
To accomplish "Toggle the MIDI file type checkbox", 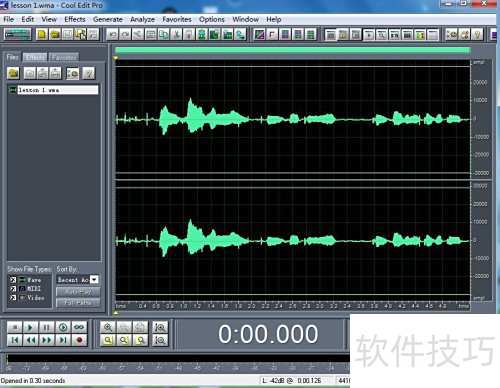I will [13, 289].
